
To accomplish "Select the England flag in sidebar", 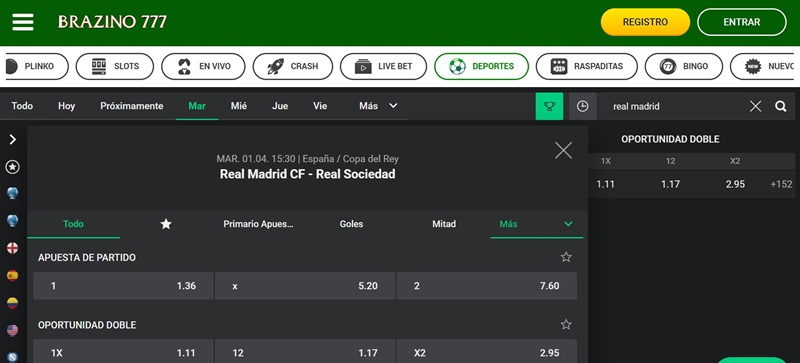I will (12, 248).
